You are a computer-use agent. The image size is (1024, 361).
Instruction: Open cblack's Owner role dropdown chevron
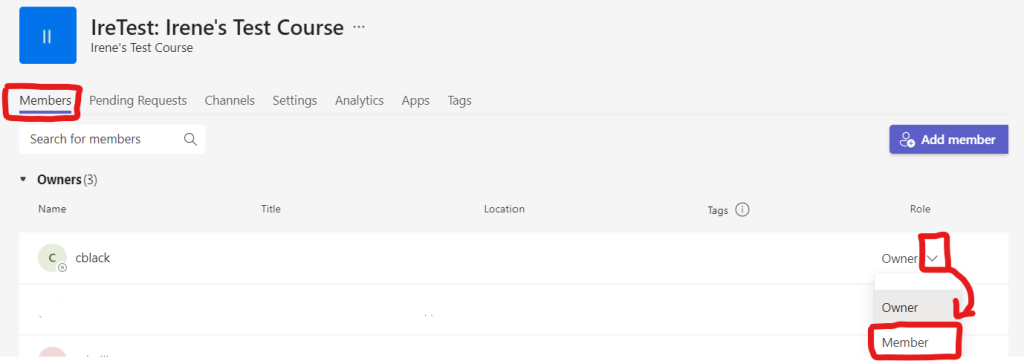[x=933, y=259]
